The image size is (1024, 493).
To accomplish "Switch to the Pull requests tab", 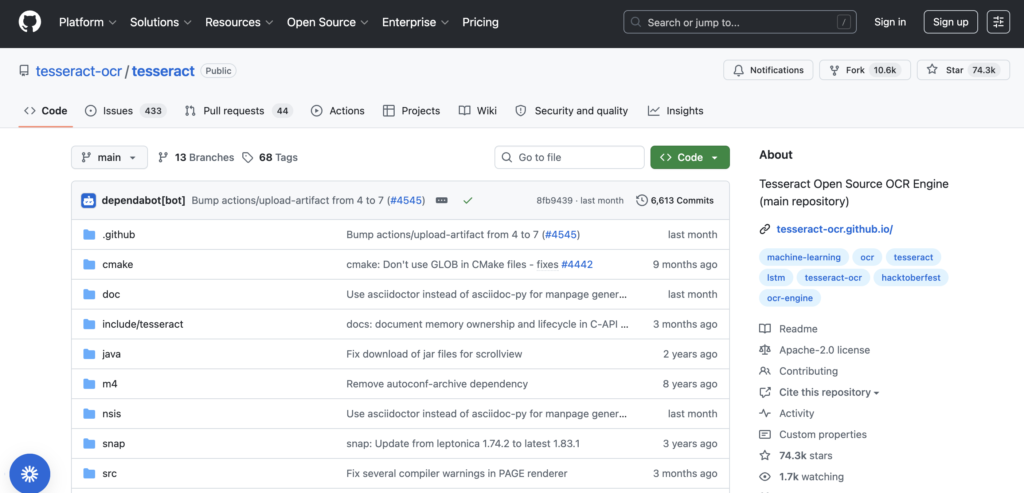I will [238, 111].
